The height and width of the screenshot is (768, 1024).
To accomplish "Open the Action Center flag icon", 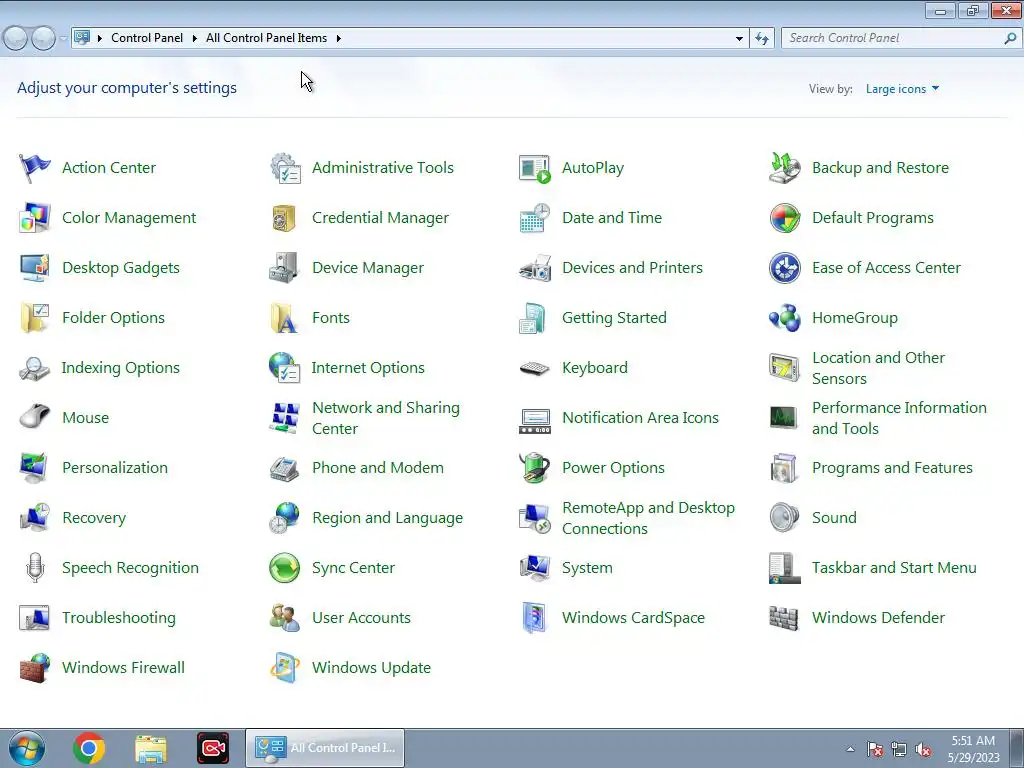I will point(35,168).
